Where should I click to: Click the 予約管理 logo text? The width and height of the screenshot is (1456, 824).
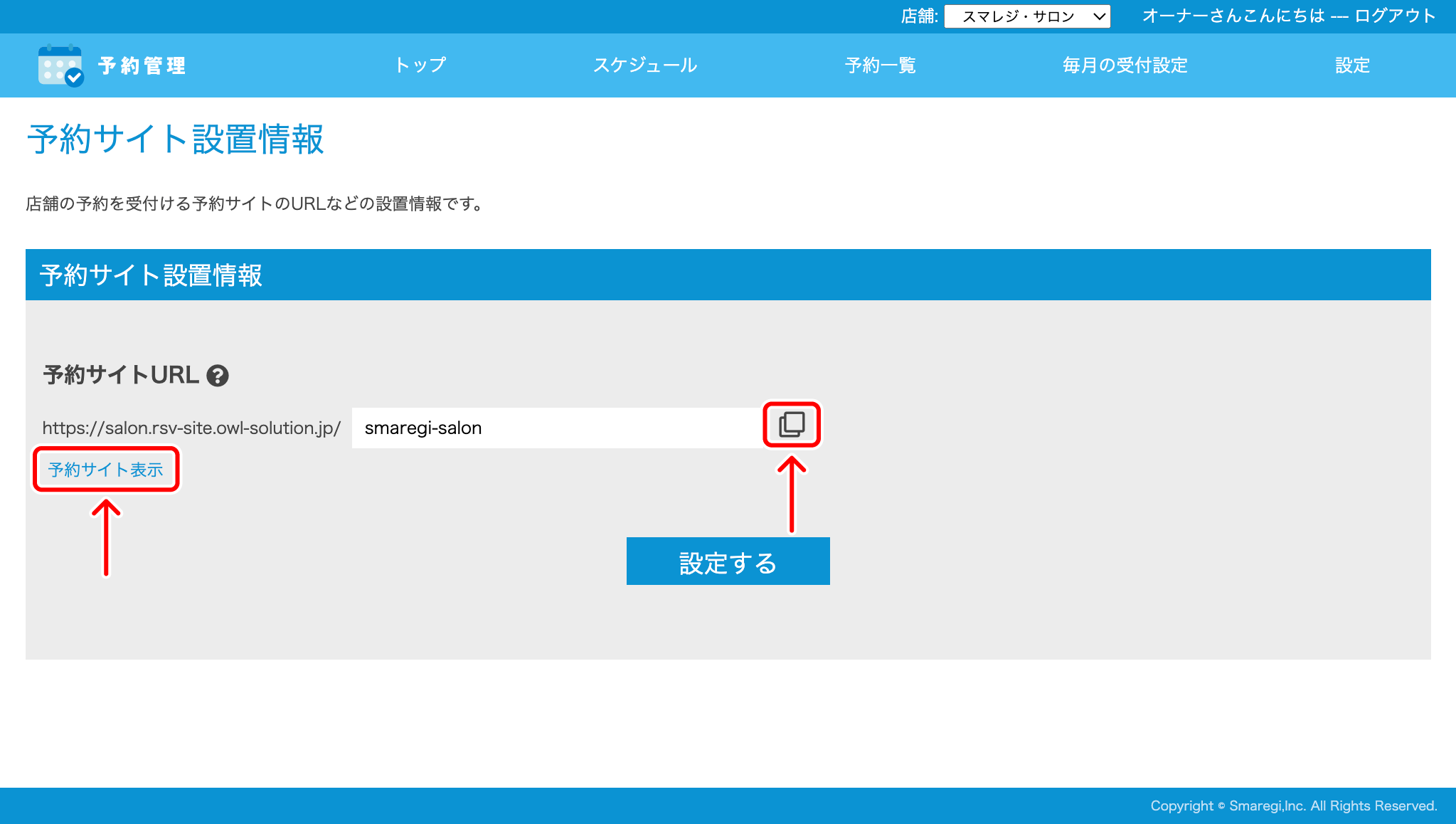click(x=142, y=65)
